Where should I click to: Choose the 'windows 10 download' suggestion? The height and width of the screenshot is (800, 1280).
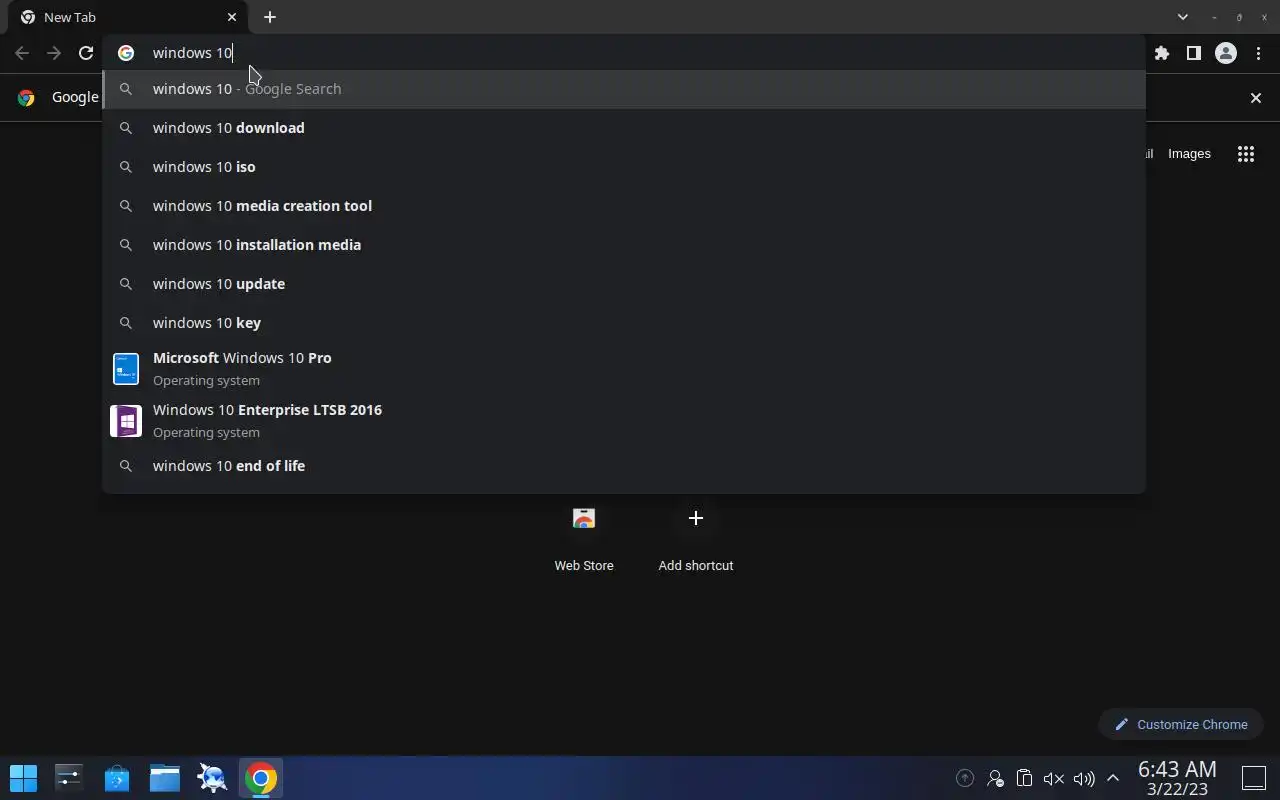tap(624, 128)
